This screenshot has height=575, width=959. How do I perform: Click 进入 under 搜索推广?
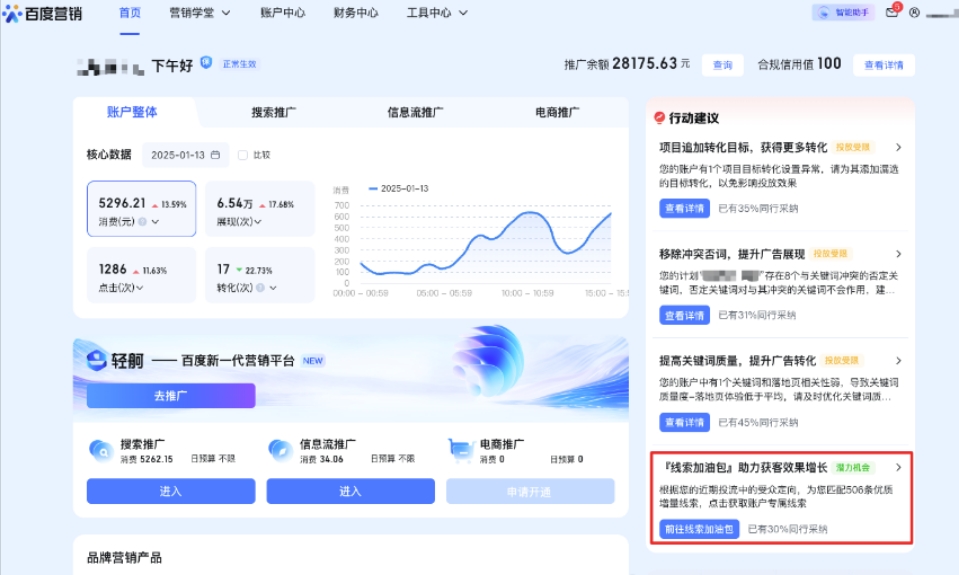click(x=171, y=491)
